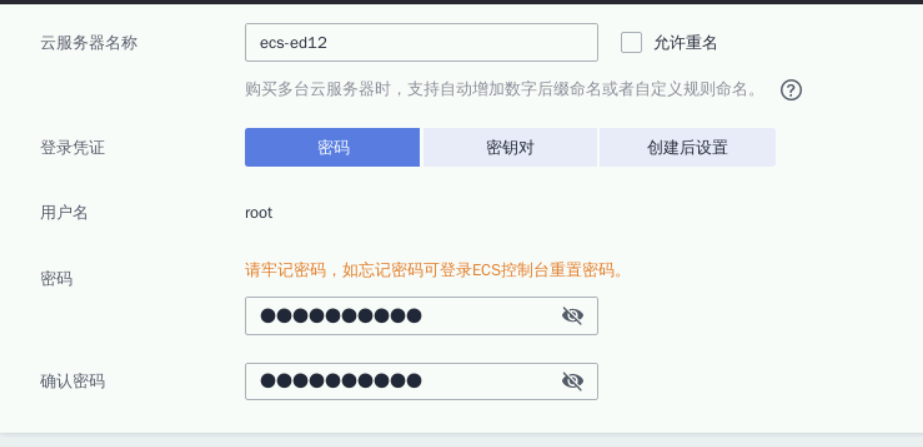
Task: Enable the 允许重名 checkbox
Action: (631, 42)
